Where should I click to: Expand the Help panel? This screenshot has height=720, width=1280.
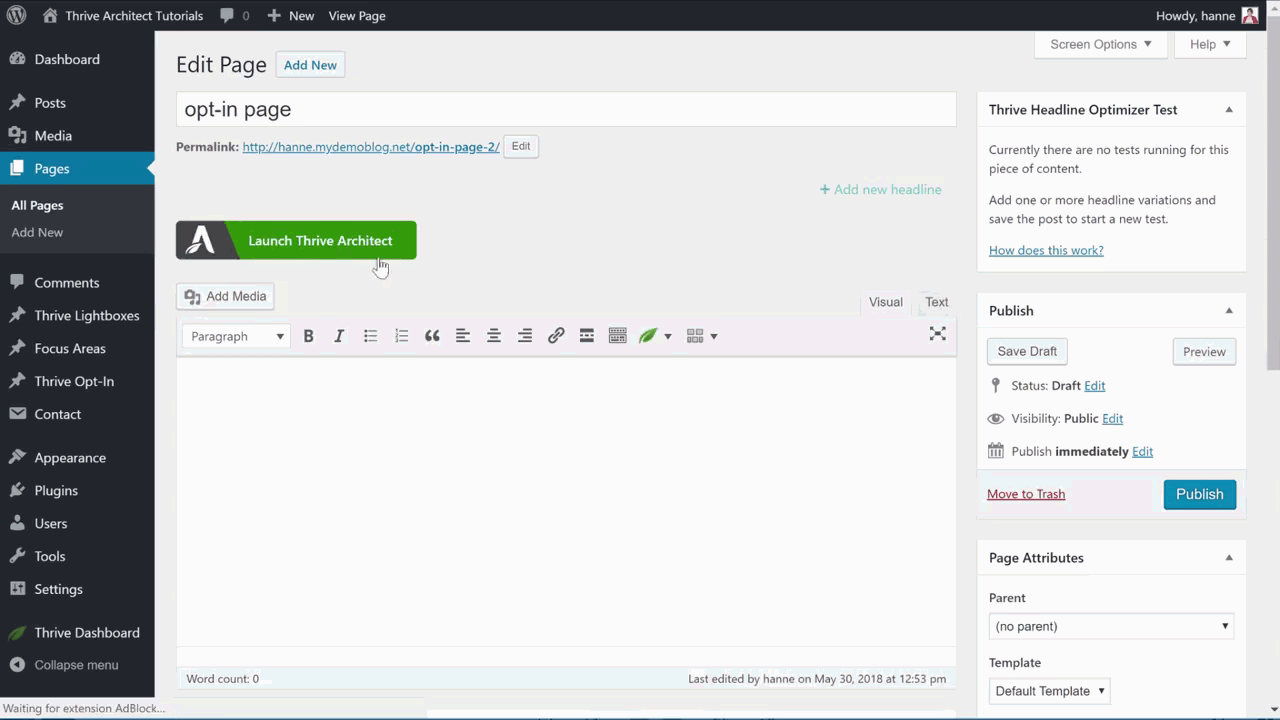coord(1210,44)
